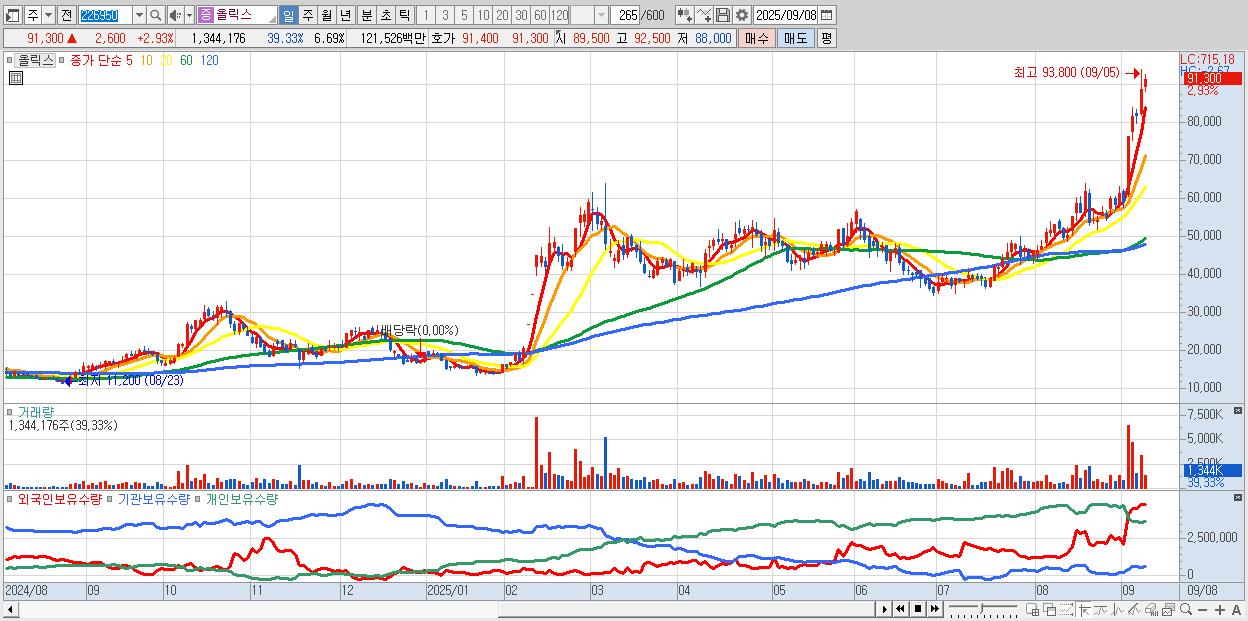Expand the stock code history dropdown

tap(139, 15)
